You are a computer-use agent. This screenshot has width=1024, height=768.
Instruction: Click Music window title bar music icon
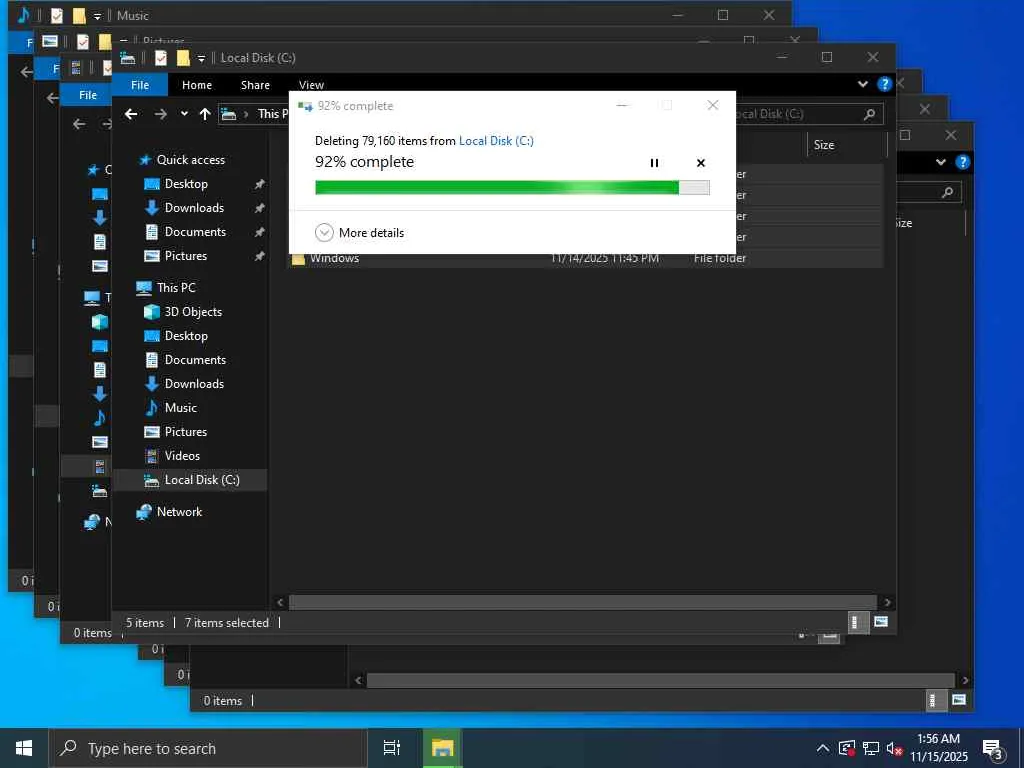point(24,15)
